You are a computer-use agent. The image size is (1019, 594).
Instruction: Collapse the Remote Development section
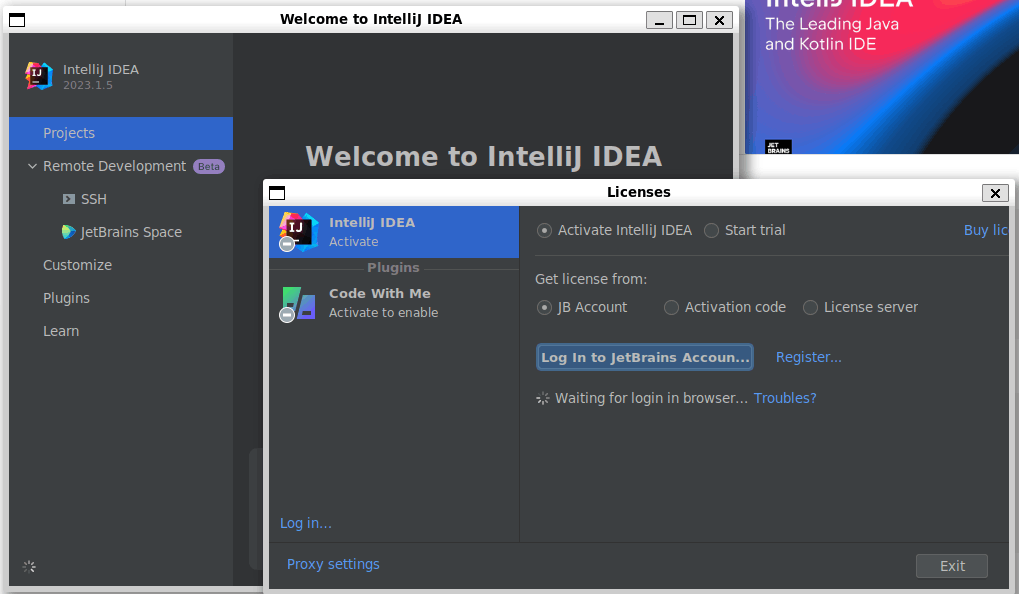coord(32,166)
